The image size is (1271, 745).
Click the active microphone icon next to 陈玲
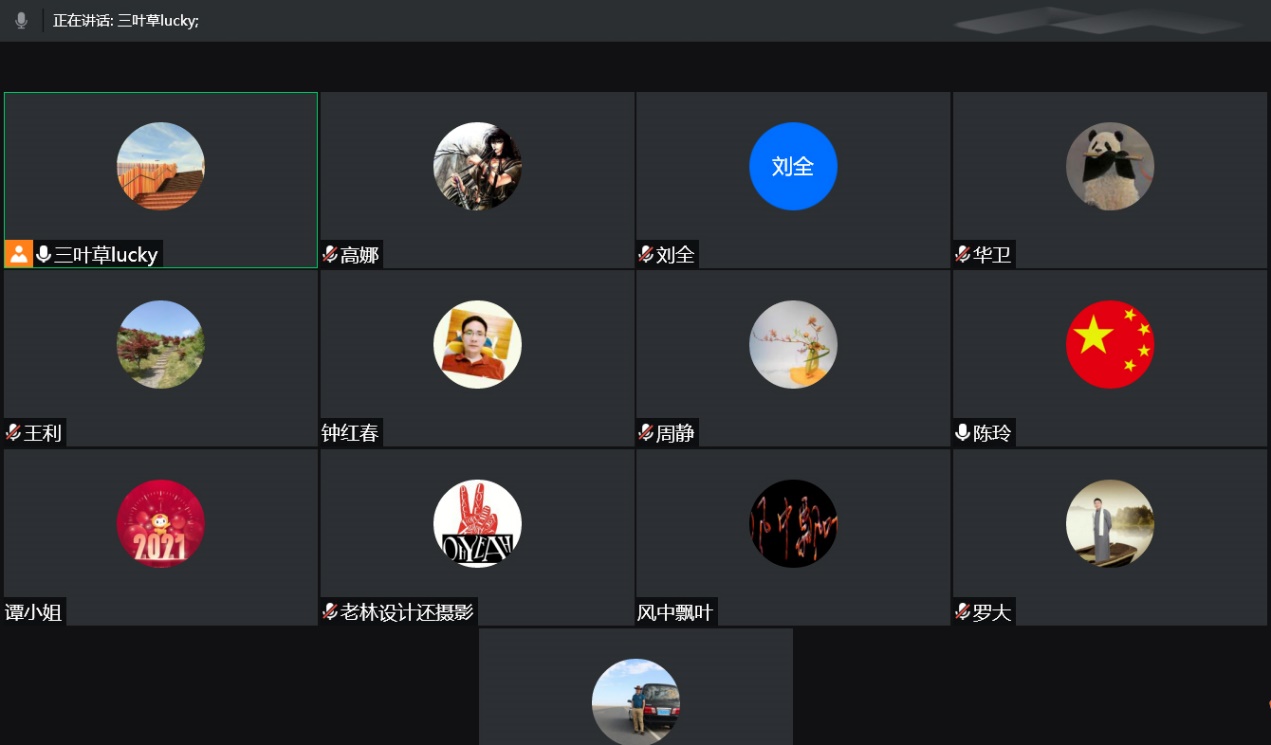963,433
